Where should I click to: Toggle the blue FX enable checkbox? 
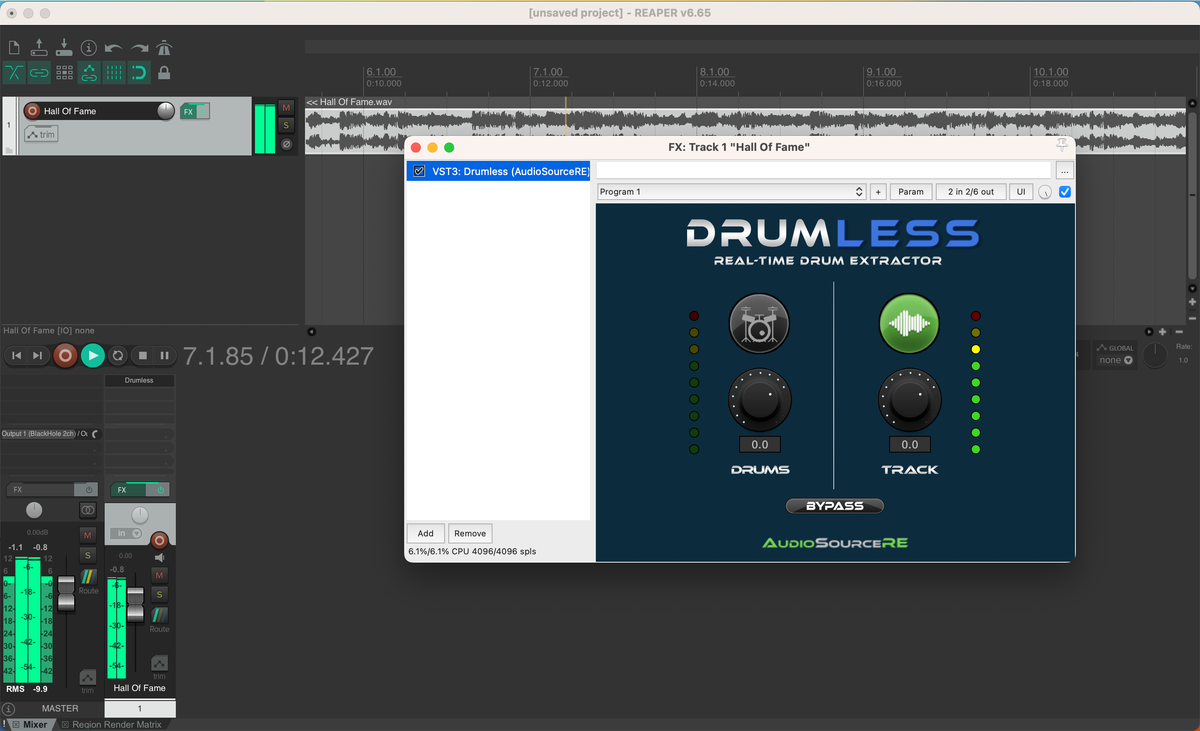pos(1064,191)
